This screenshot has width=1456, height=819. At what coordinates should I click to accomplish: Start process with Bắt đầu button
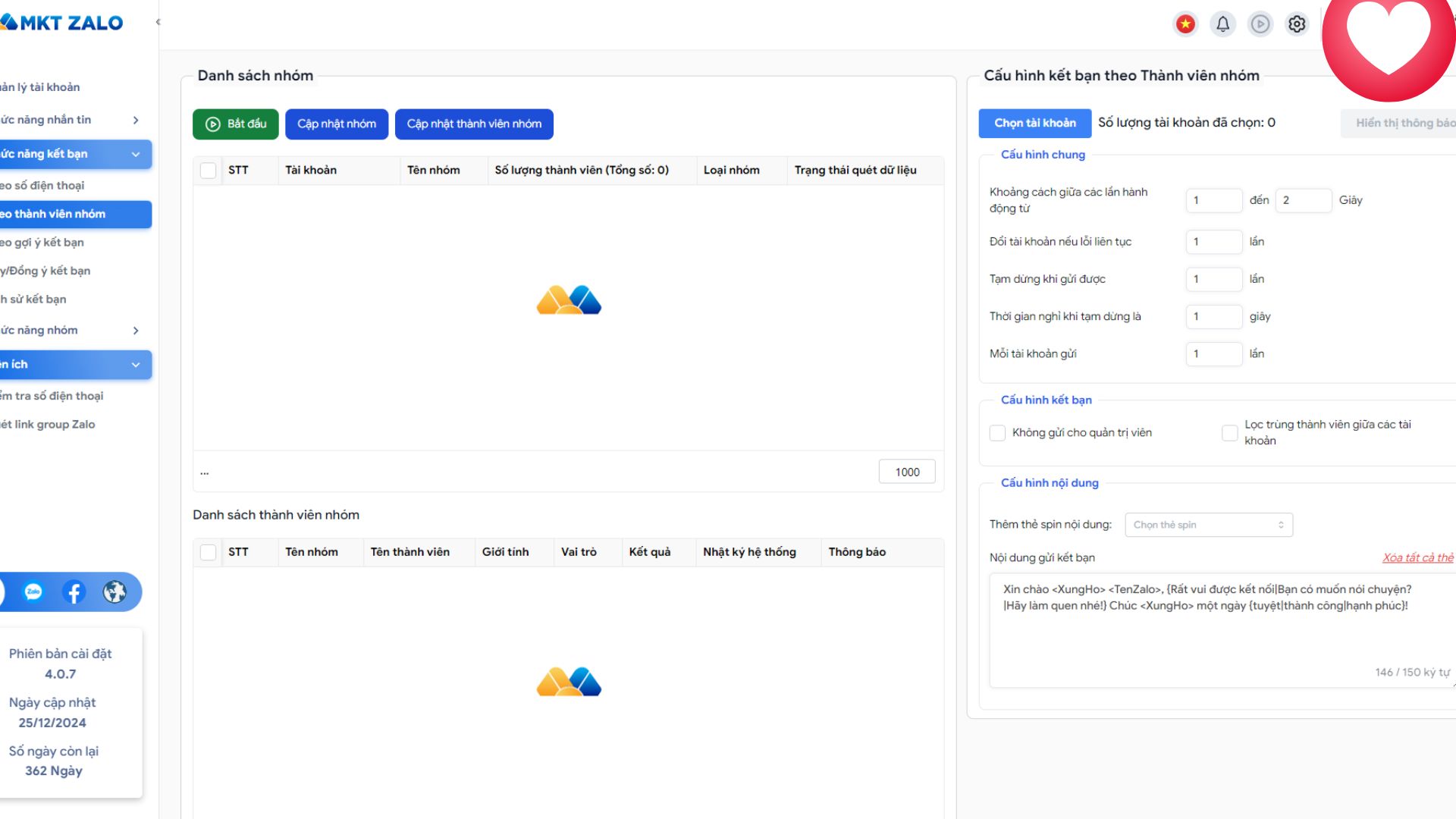click(236, 124)
